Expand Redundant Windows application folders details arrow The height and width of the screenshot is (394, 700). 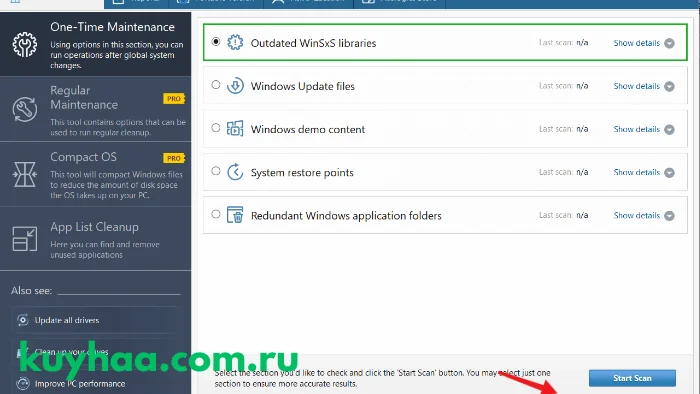click(669, 216)
